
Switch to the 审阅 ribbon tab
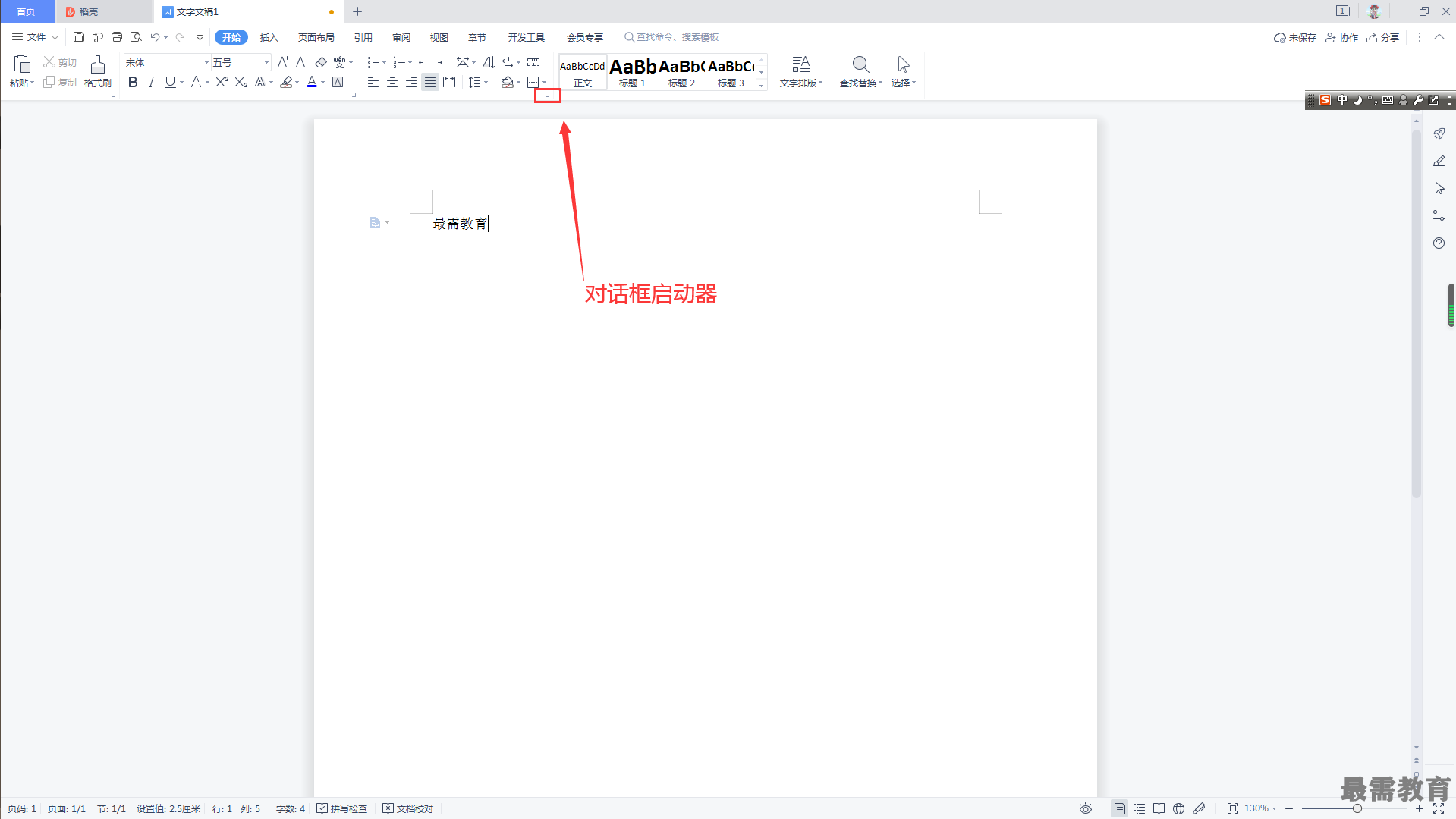click(401, 37)
